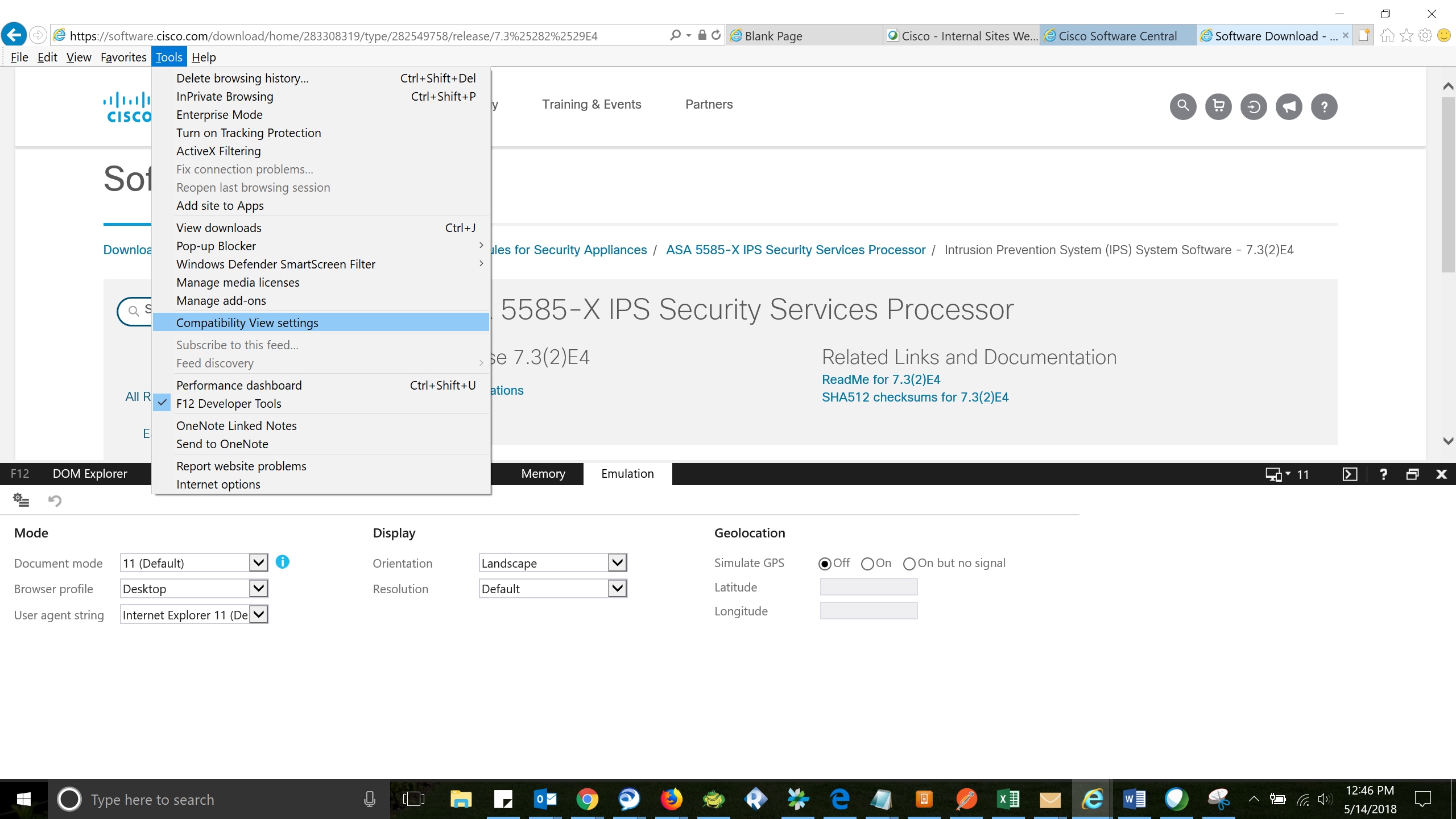Click ASA 5585-X IPS Security Services Processor breadcrumb

(x=796, y=250)
